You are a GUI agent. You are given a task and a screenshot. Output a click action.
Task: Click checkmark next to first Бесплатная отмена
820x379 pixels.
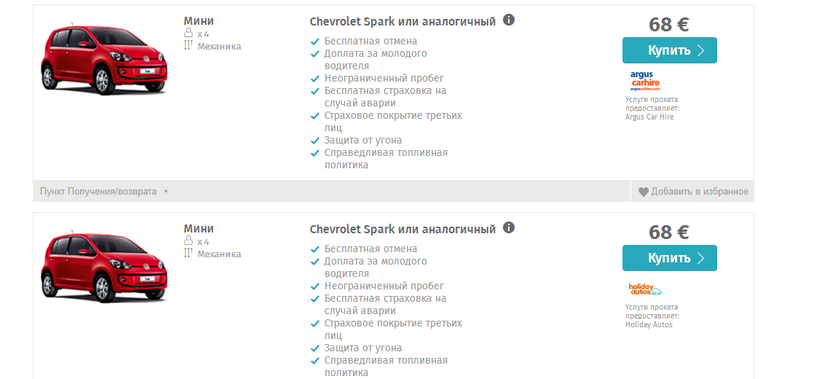point(315,41)
